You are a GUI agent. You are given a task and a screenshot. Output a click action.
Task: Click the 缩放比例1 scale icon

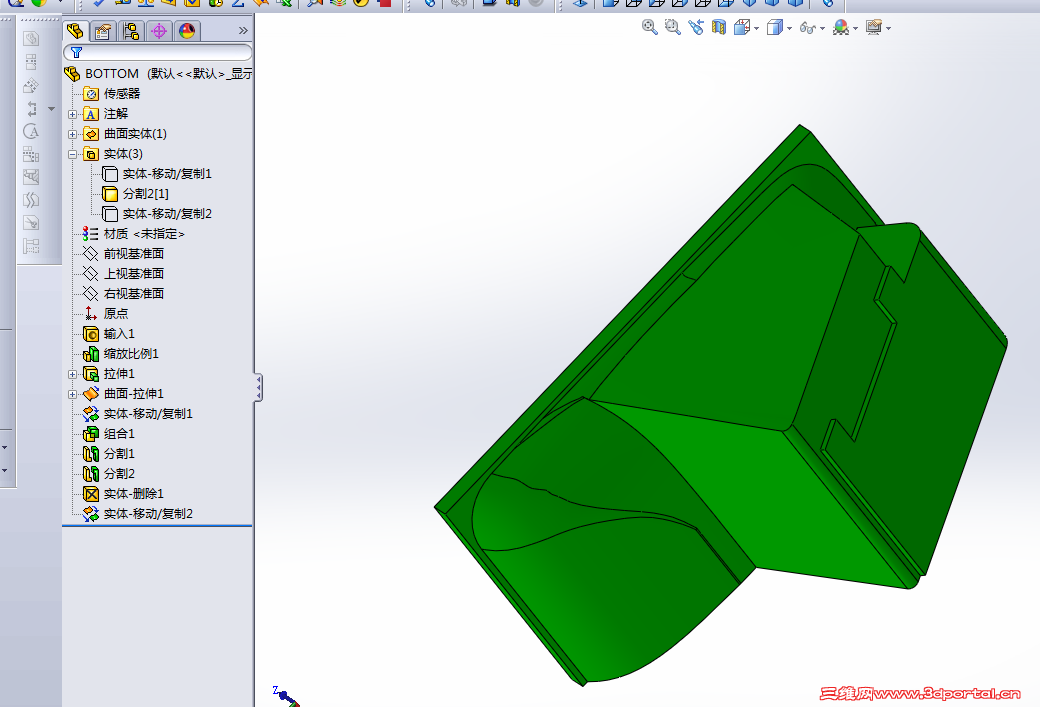click(x=91, y=354)
